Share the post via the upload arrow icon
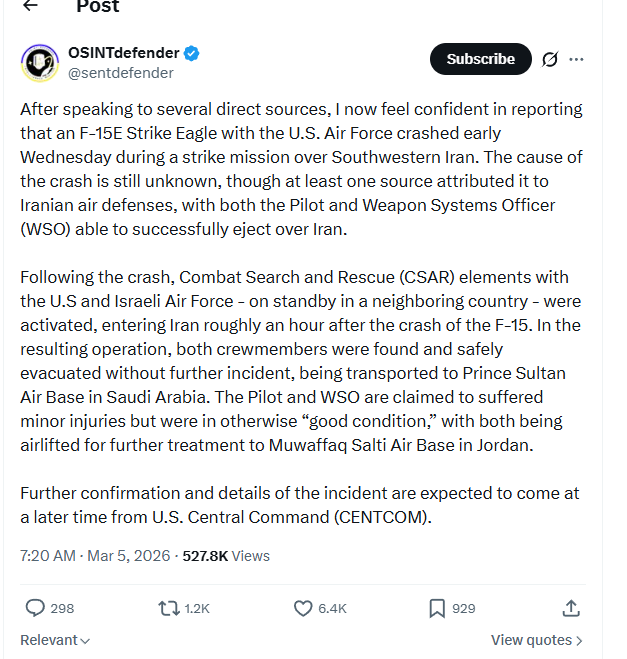 coord(571,608)
